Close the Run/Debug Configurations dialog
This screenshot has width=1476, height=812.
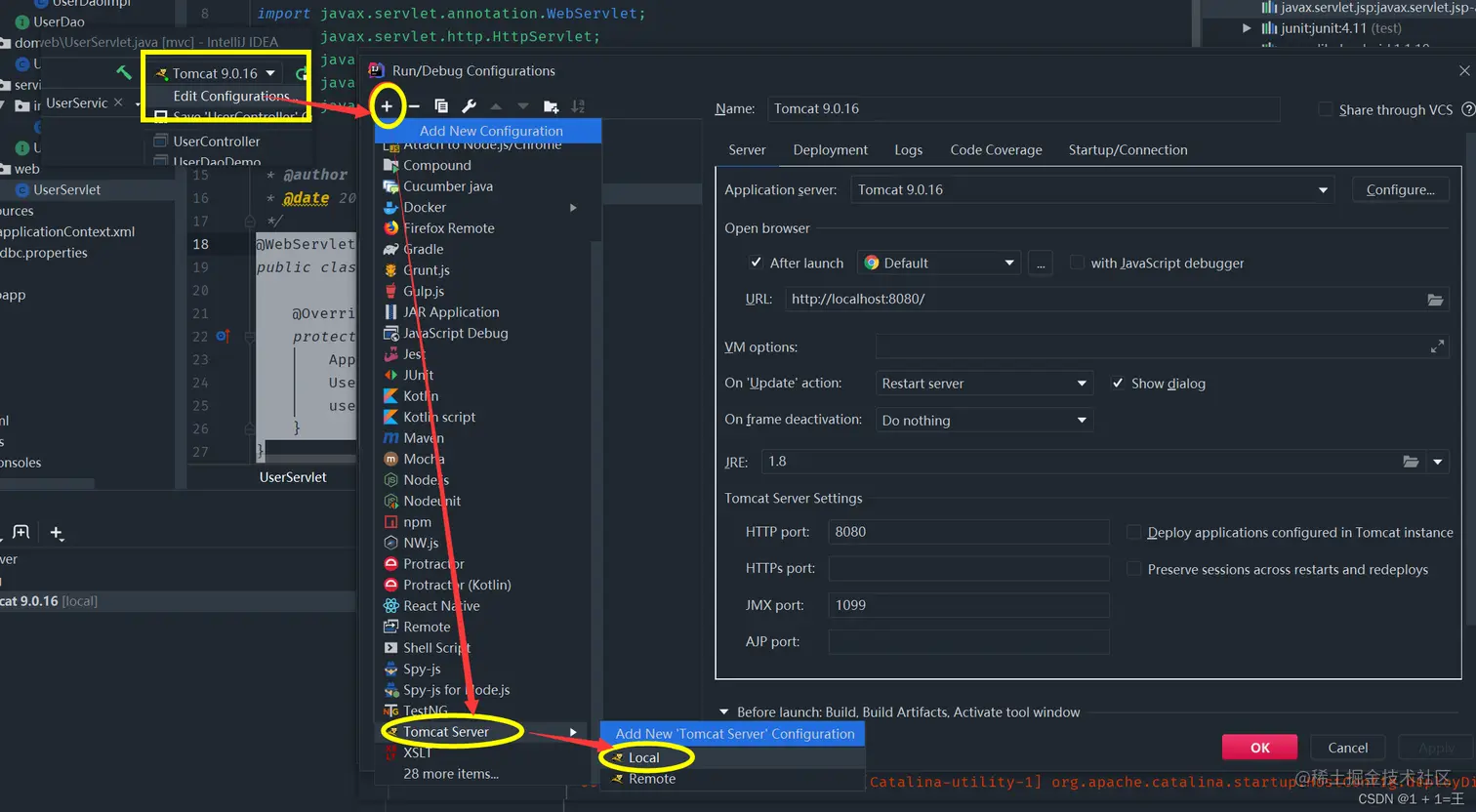click(1463, 71)
